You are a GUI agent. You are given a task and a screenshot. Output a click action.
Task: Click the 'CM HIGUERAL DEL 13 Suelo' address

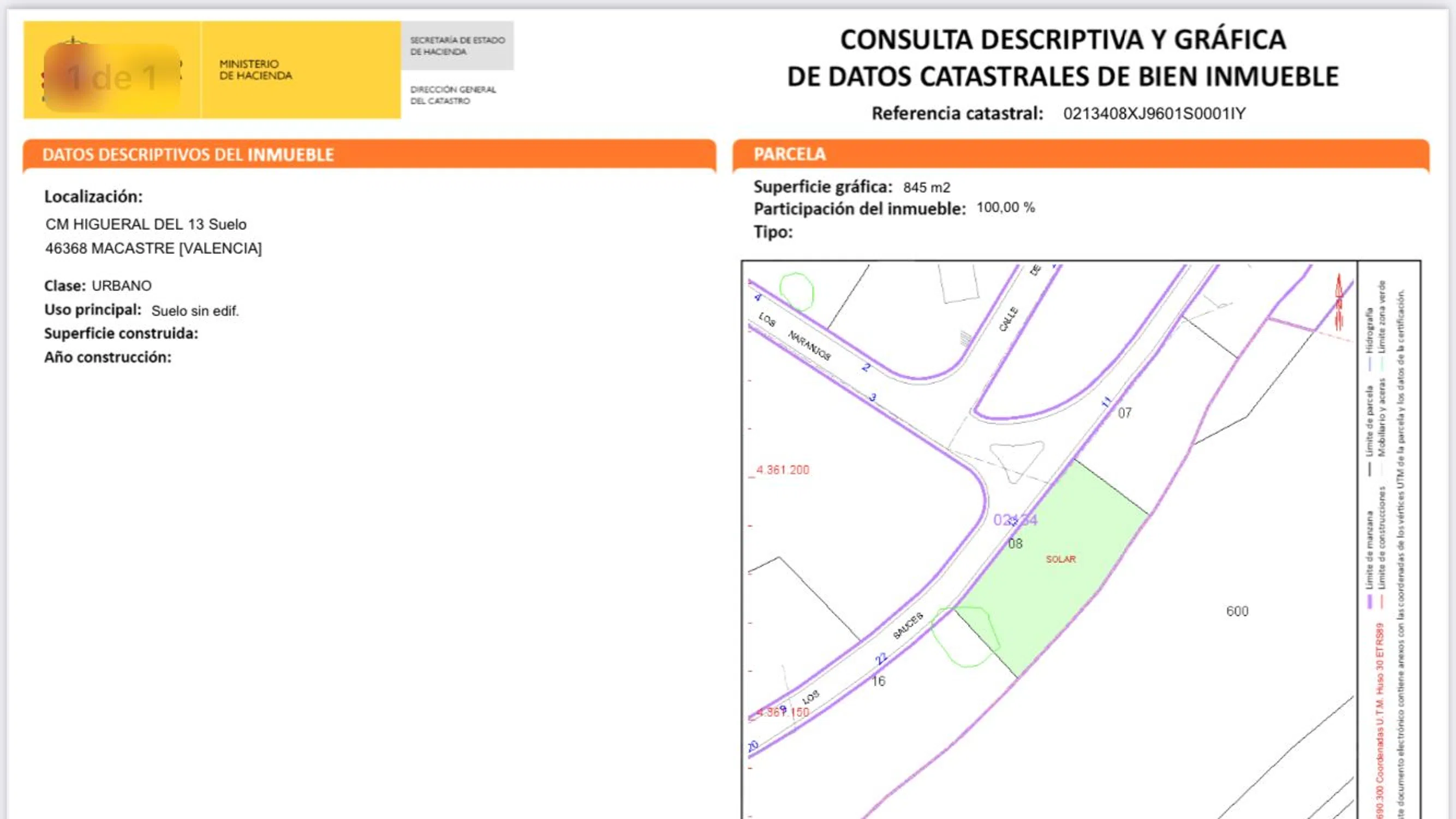click(x=146, y=224)
